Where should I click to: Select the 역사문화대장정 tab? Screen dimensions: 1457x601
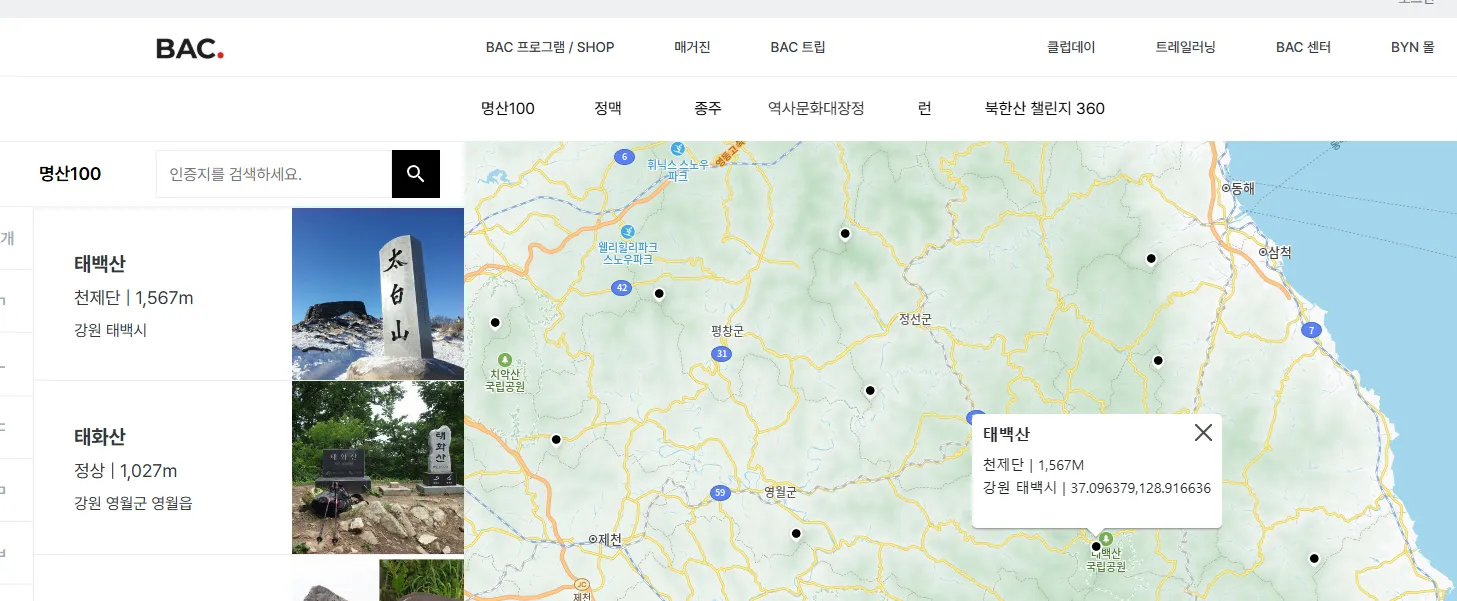(816, 108)
